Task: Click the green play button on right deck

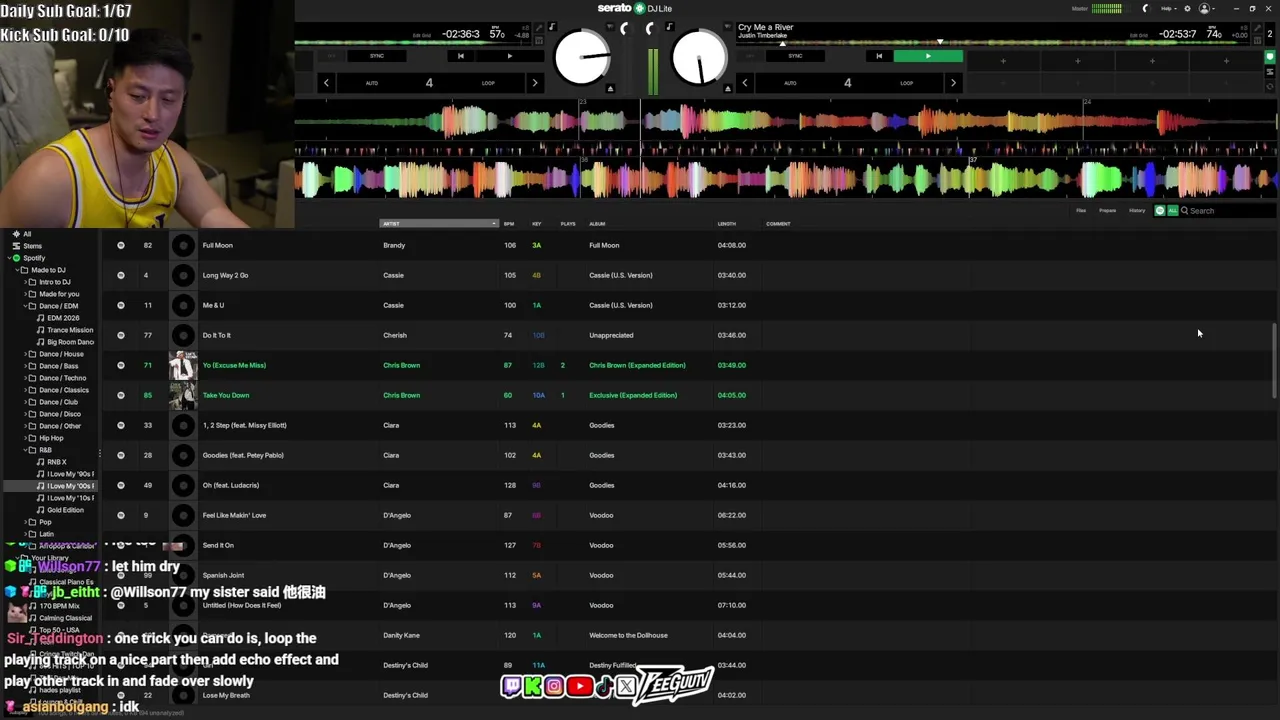Action: (928, 56)
